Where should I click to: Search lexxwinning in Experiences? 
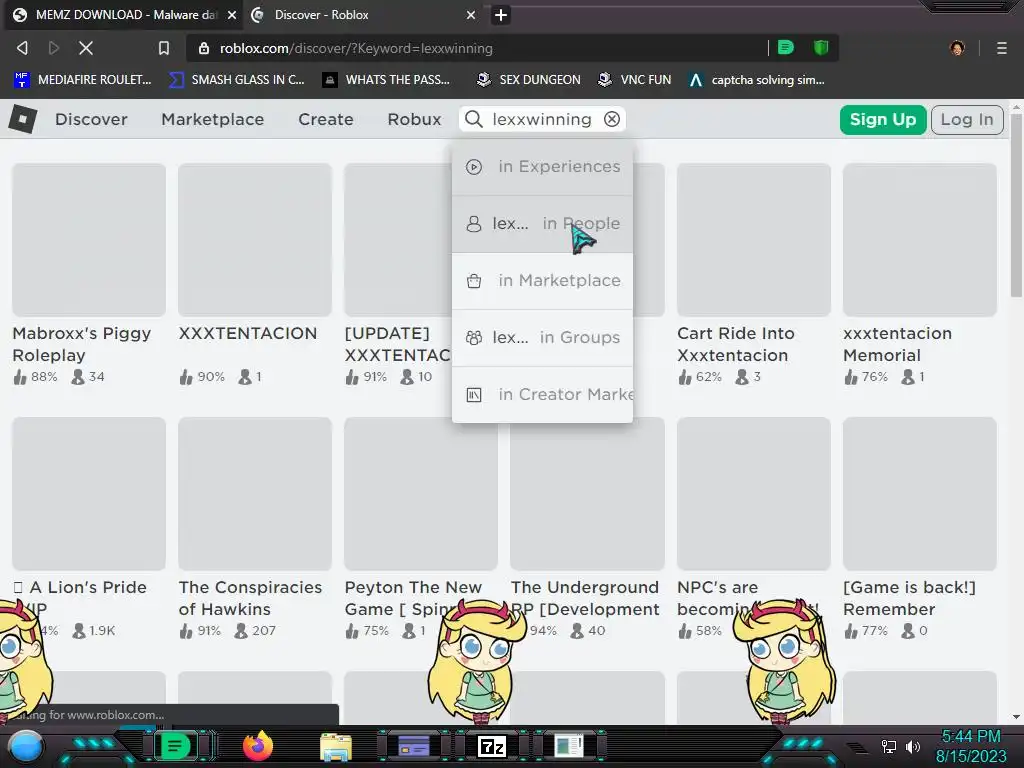pos(542,167)
